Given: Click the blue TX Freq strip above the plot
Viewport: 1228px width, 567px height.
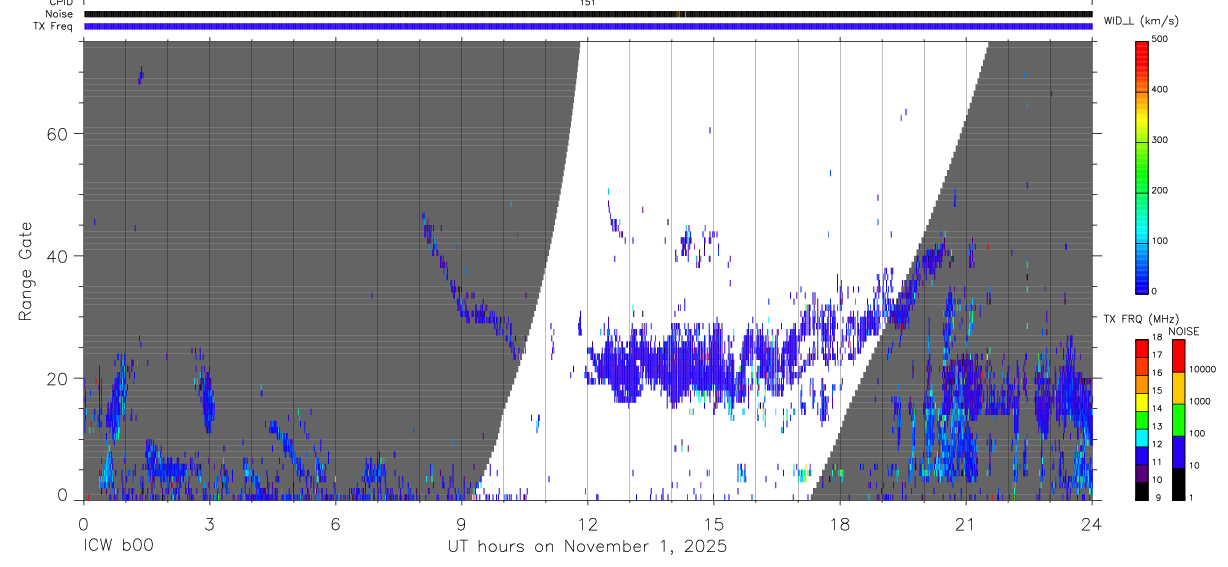Looking at the screenshot, I should (588, 26).
